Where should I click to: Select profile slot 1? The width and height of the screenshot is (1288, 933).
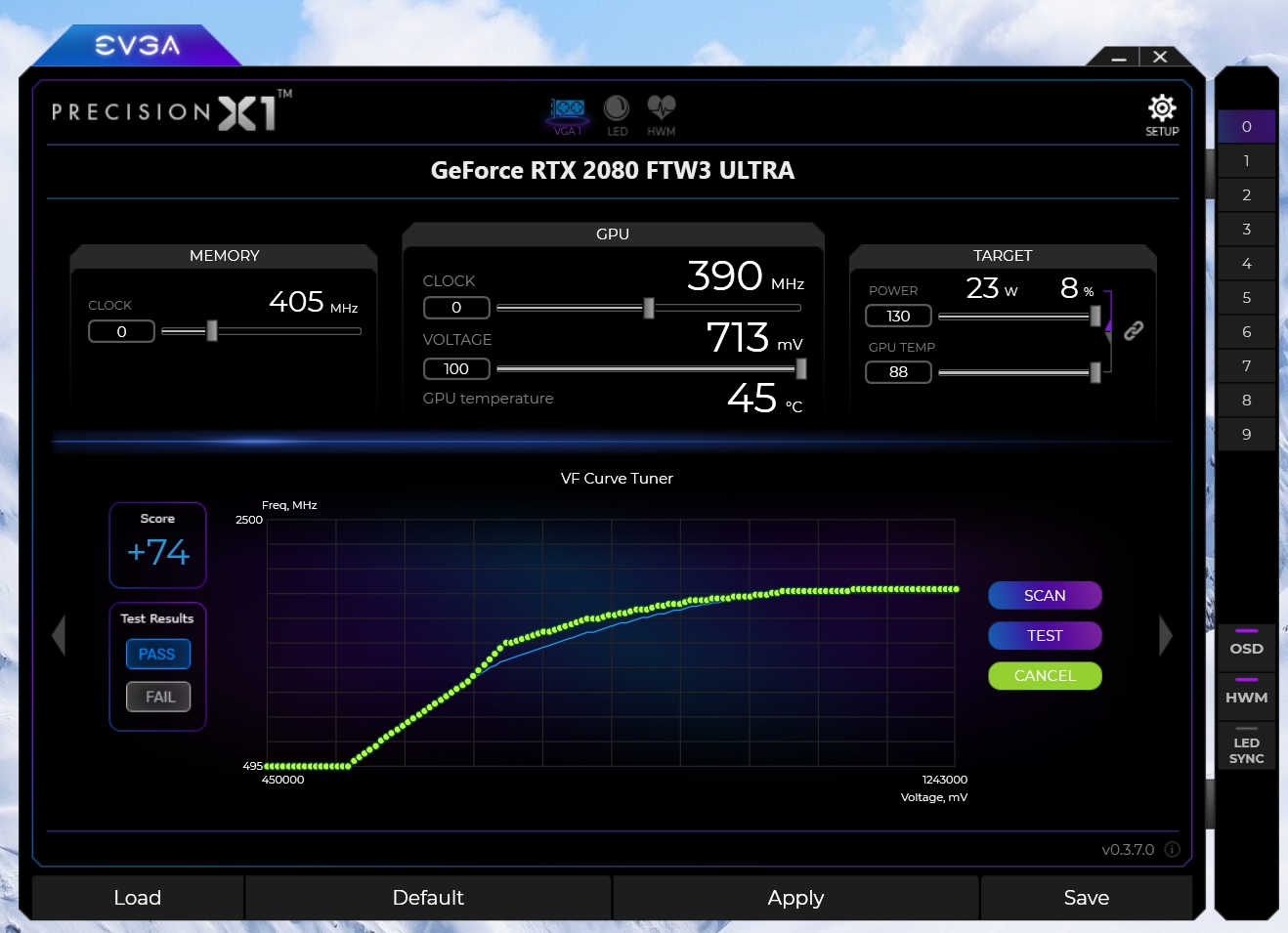1246,160
